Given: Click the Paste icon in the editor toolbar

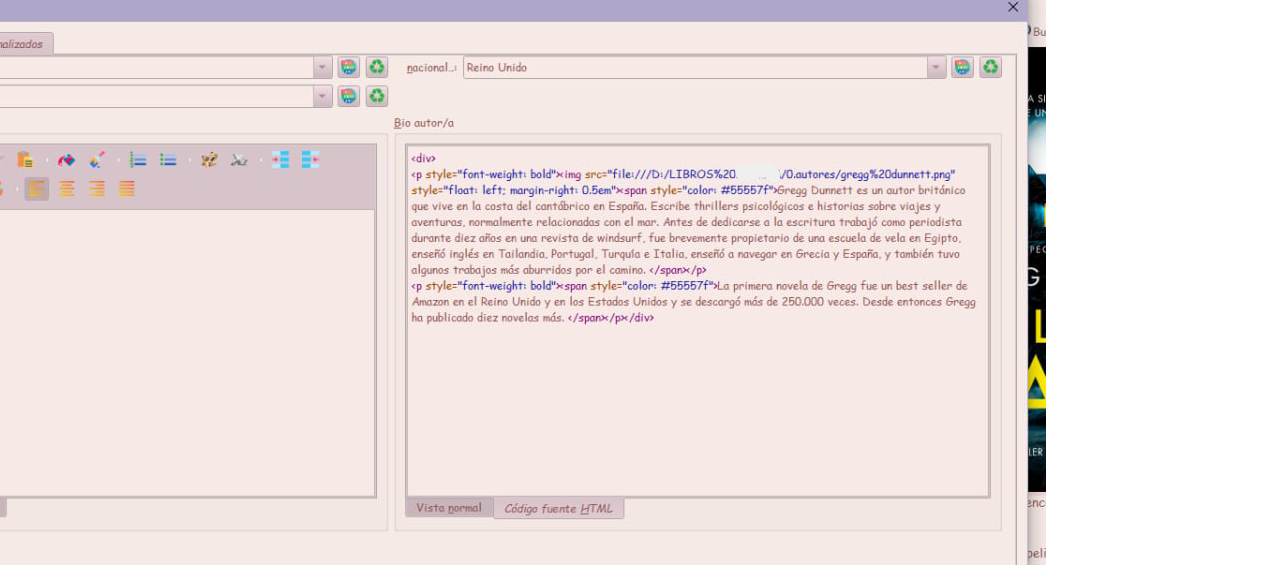Looking at the screenshot, I should (x=25, y=160).
